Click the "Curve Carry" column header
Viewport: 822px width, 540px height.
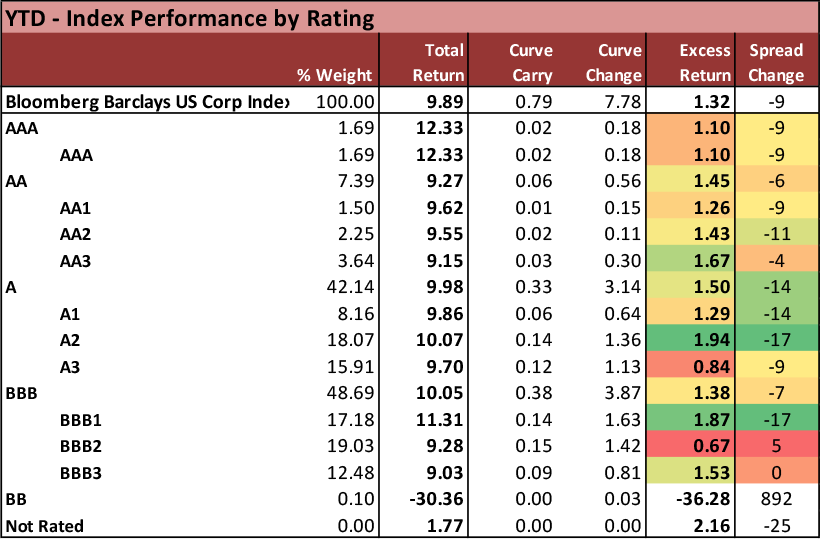pyautogui.click(x=531, y=62)
